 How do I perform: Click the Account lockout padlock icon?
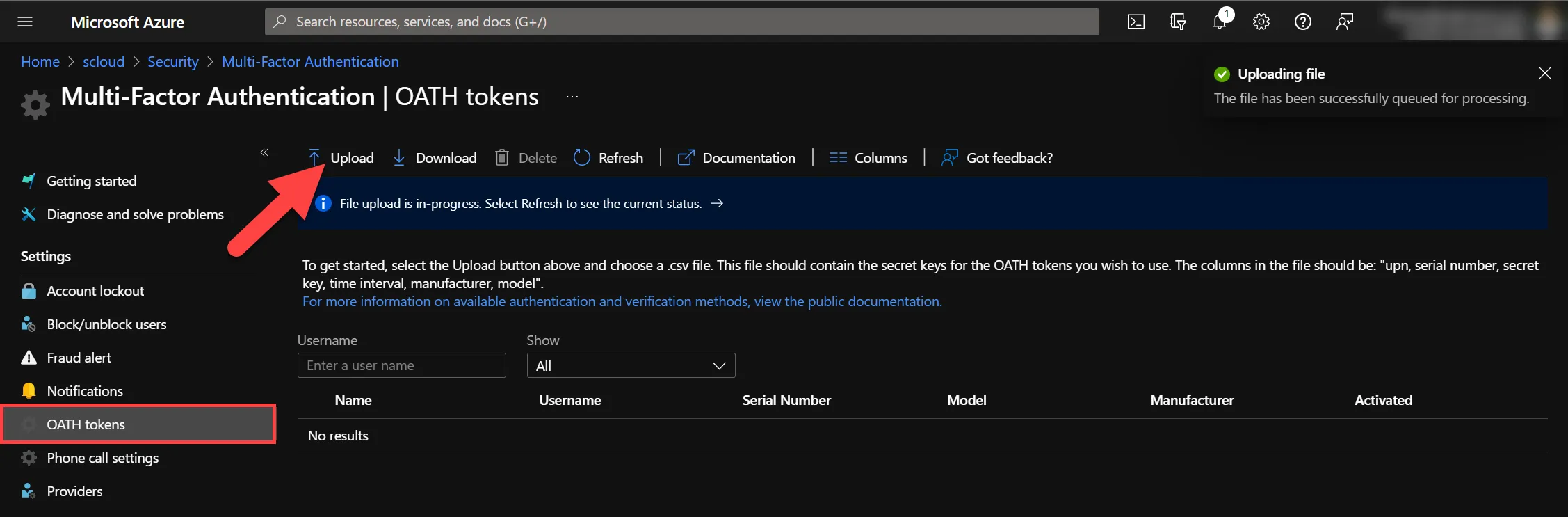(29, 291)
